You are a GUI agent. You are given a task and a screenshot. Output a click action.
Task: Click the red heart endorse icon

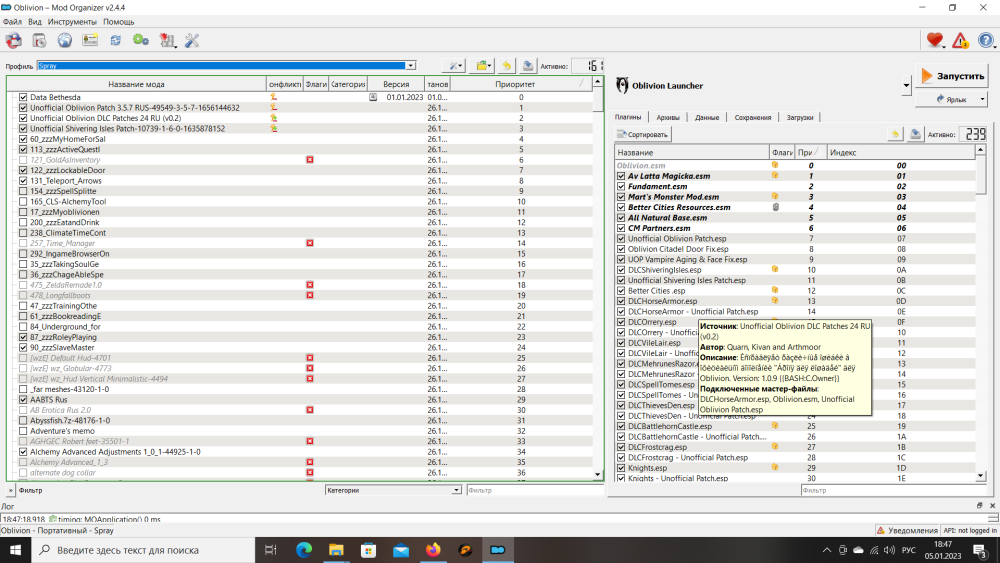935,41
